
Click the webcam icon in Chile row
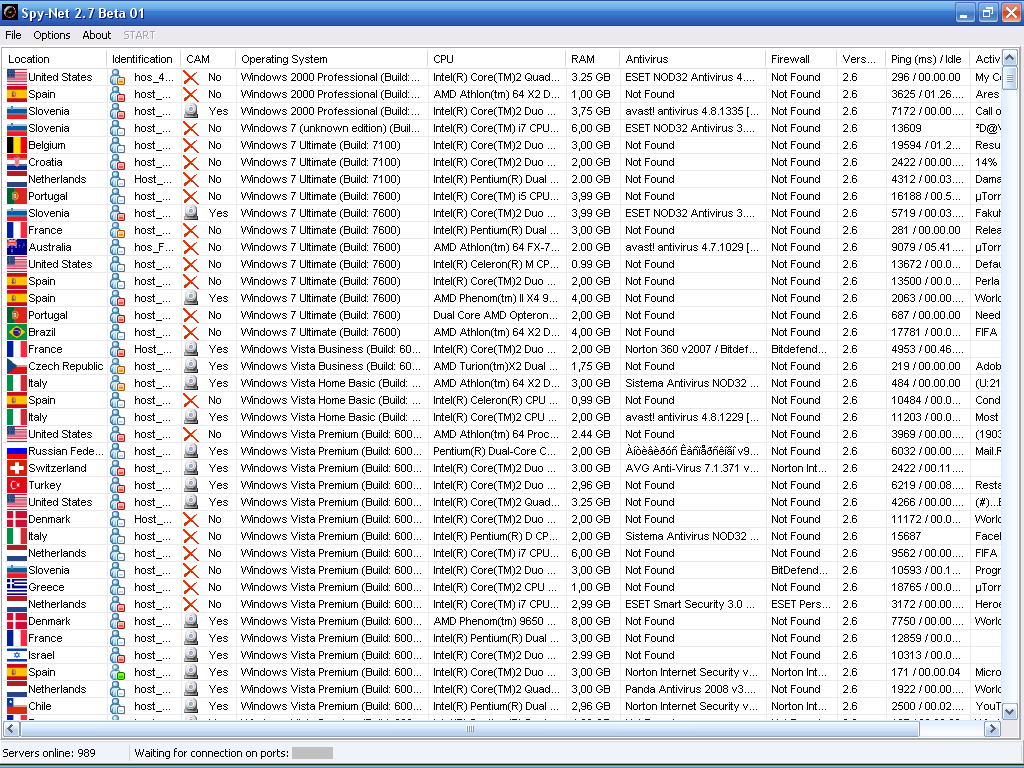click(191, 705)
